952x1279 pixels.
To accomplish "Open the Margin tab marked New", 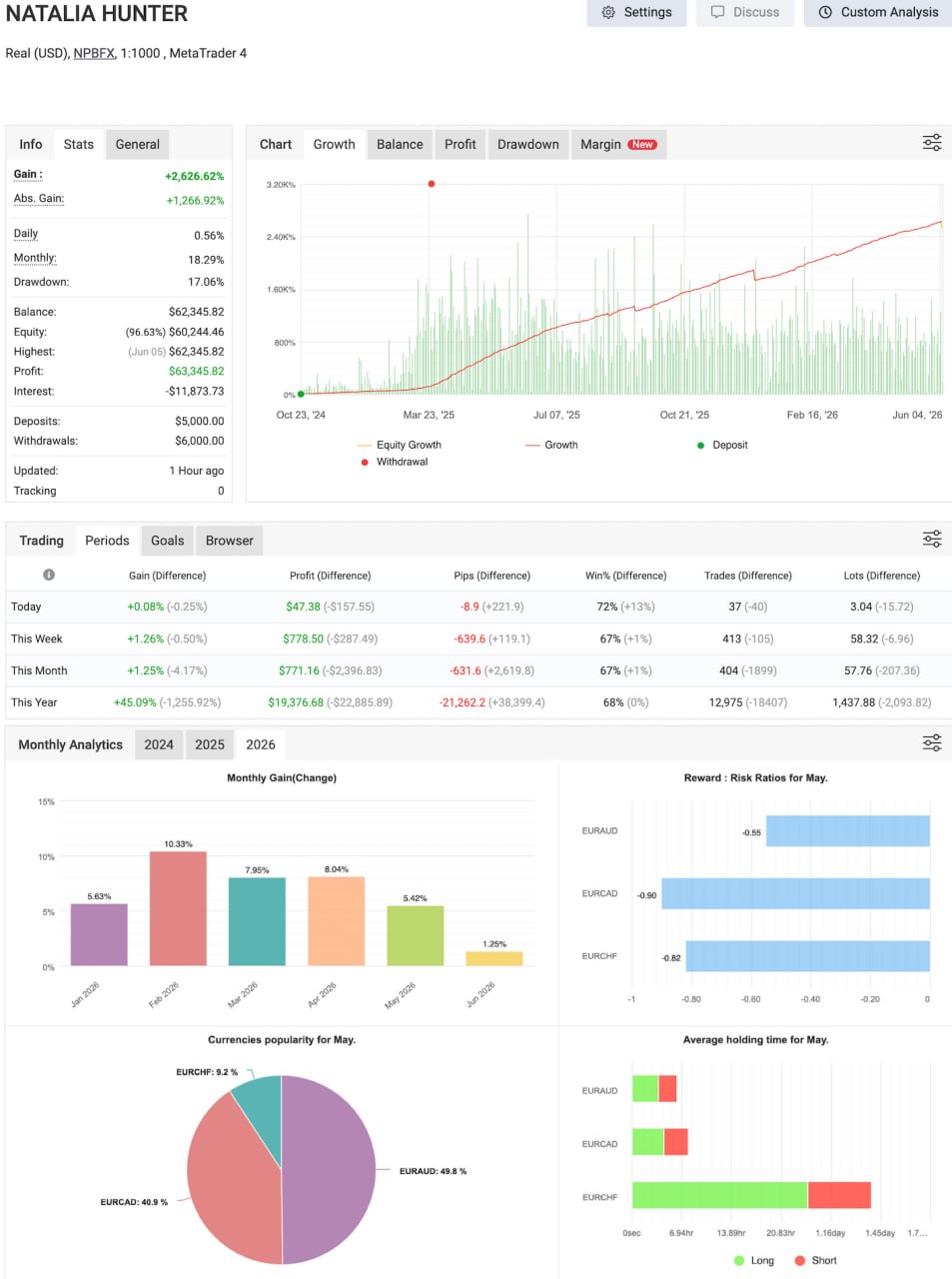I will (617, 144).
